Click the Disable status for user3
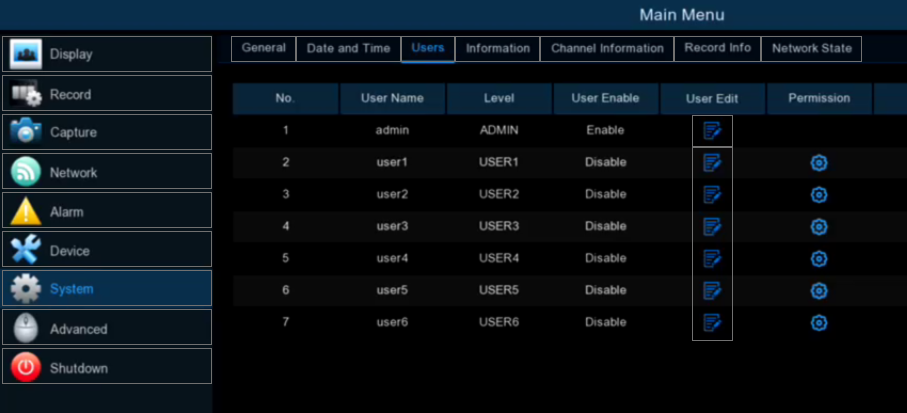The width and height of the screenshot is (907, 413). (606, 226)
